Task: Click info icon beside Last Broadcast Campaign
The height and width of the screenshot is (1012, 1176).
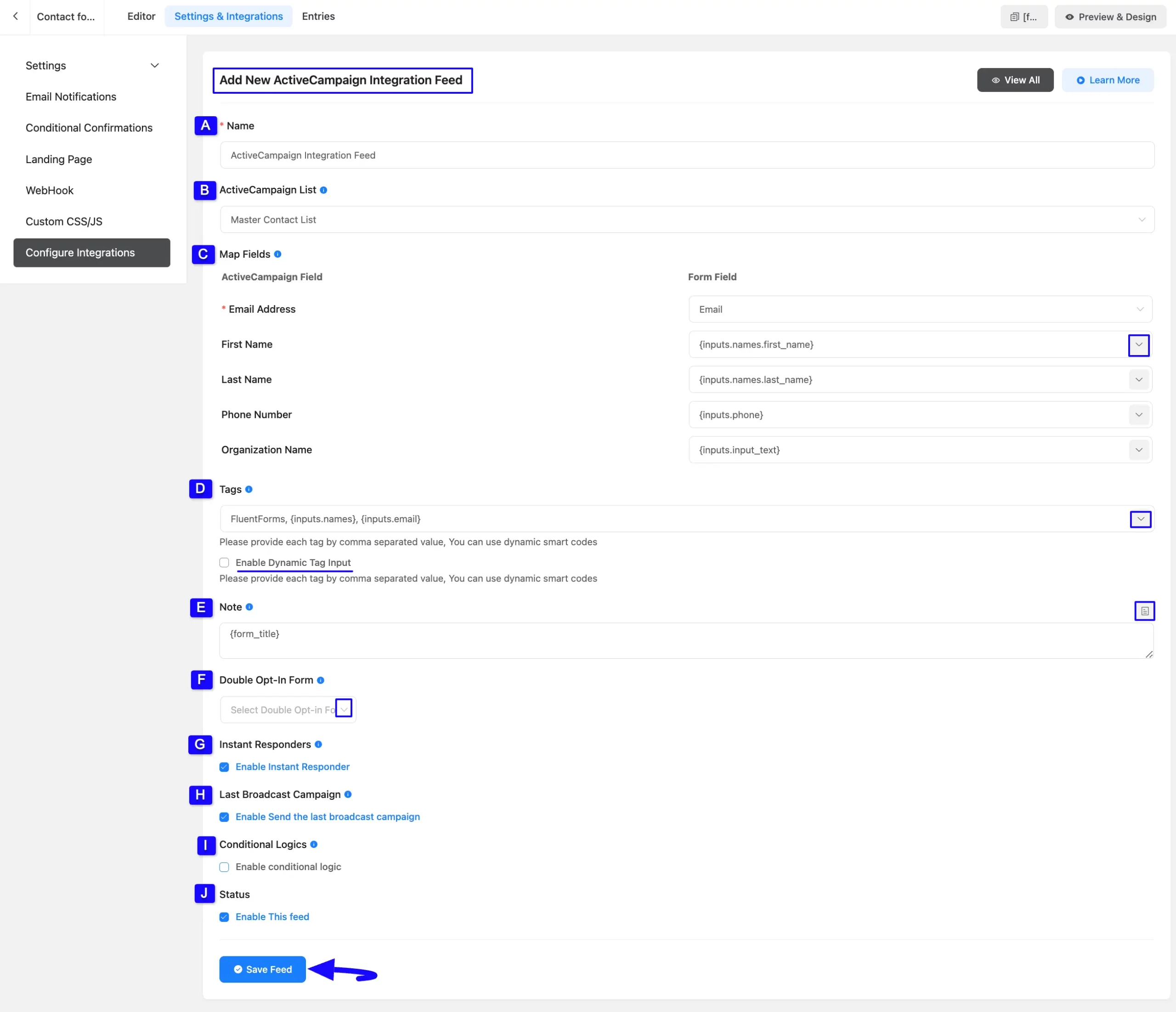Action: click(348, 794)
